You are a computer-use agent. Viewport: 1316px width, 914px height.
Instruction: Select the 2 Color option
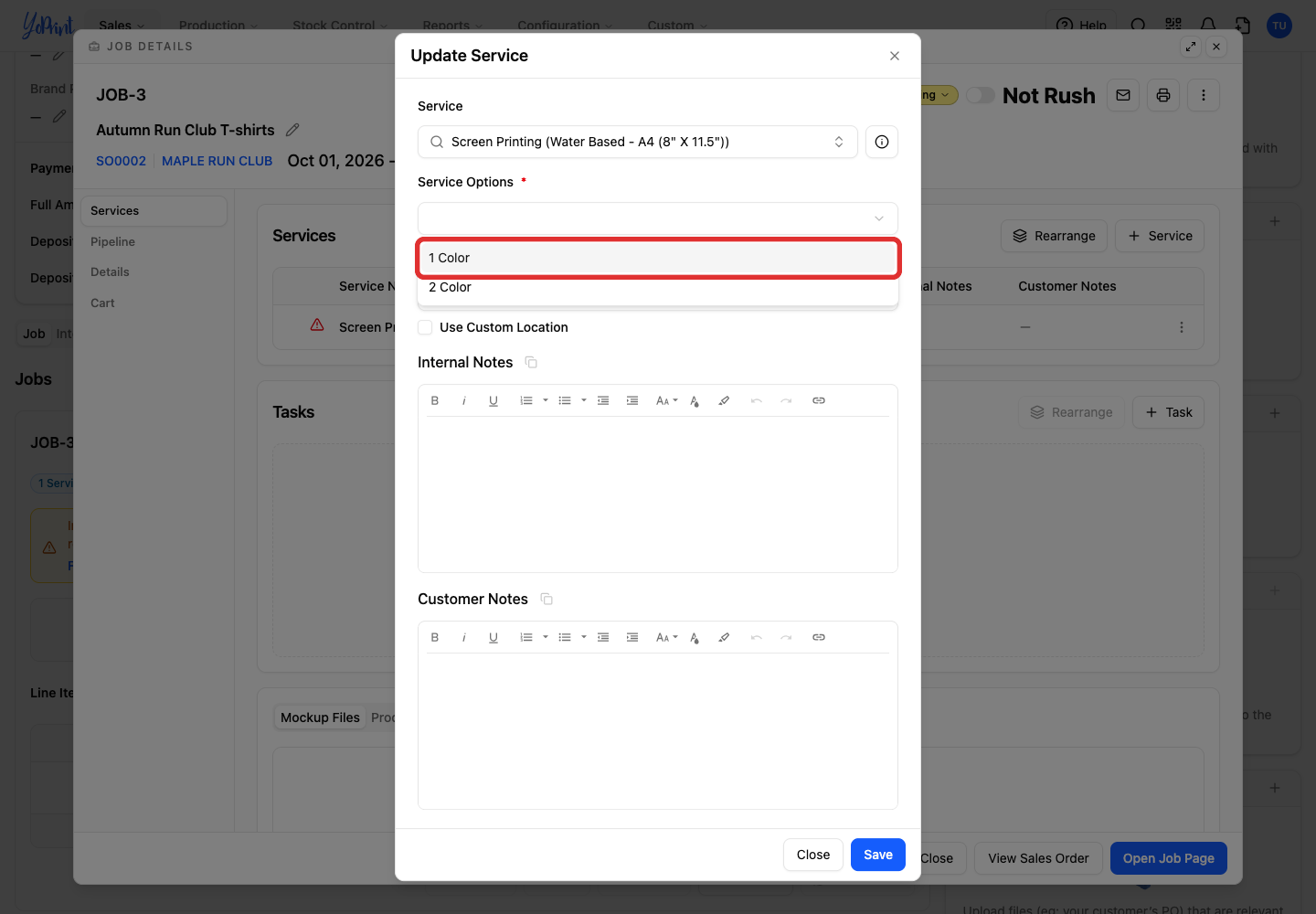tap(658, 287)
